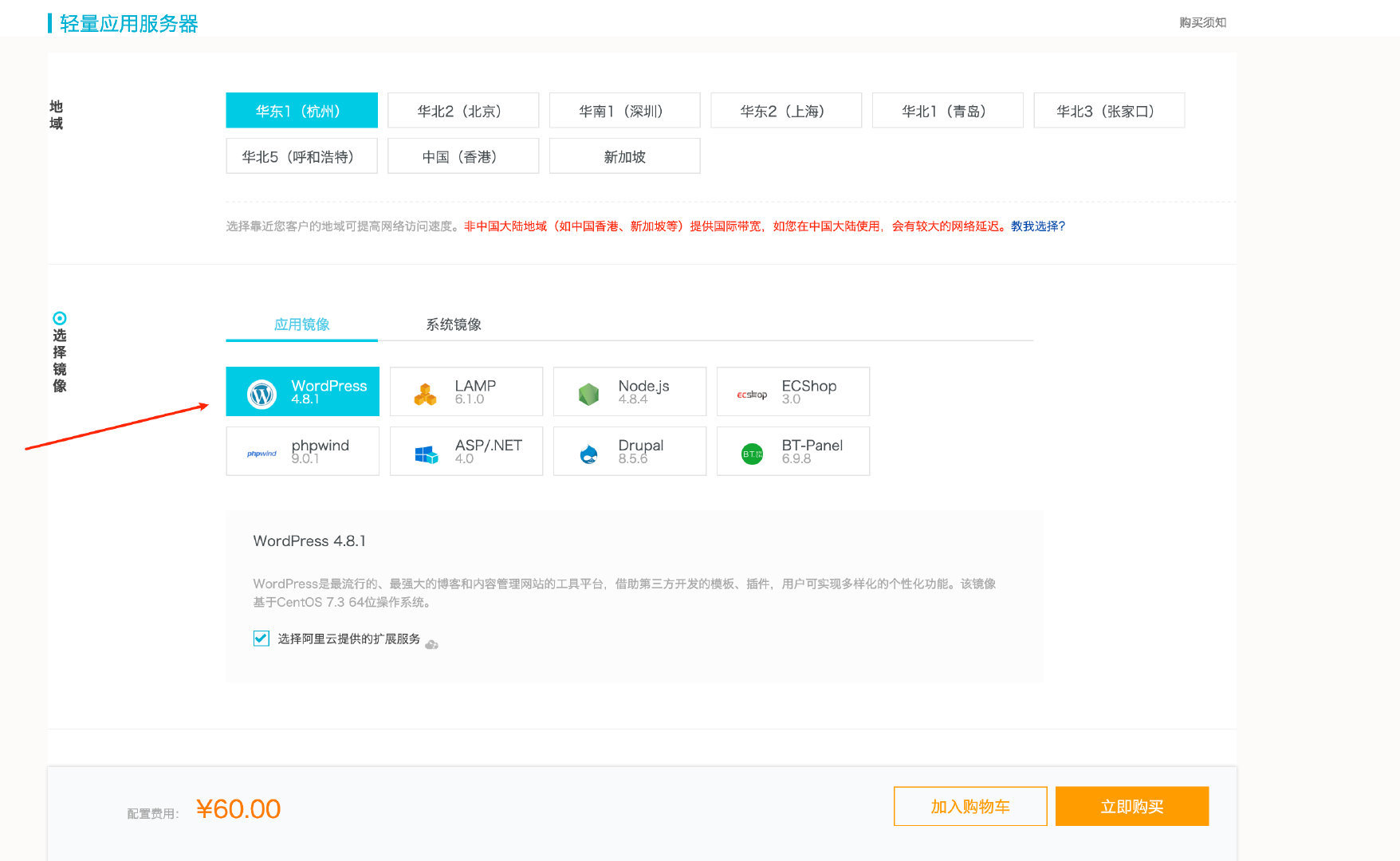The width and height of the screenshot is (1400, 861).
Task: Select region 华东2（上海）
Action: click(x=786, y=110)
